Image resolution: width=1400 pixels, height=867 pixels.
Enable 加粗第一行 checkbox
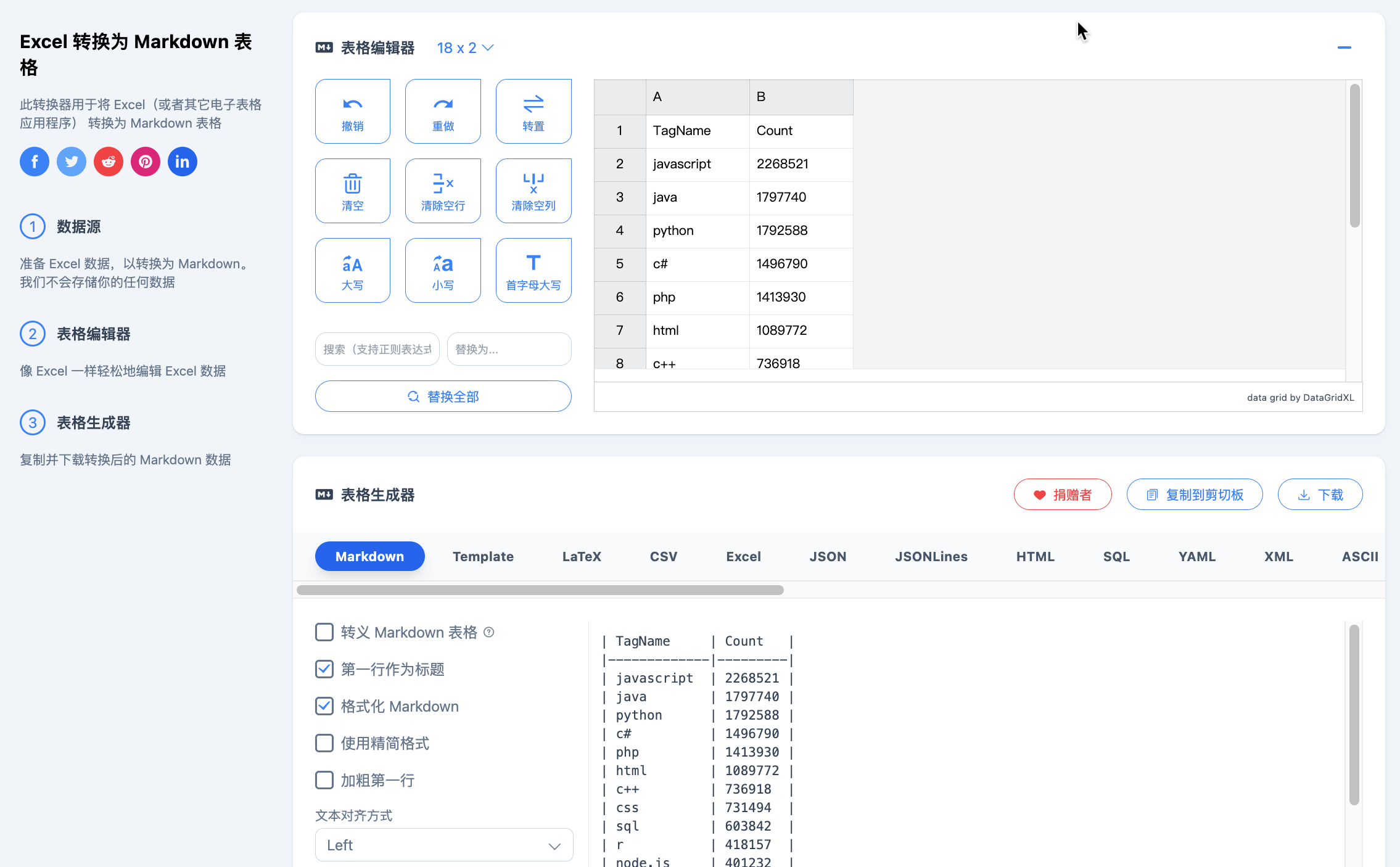tap(324, 780)
